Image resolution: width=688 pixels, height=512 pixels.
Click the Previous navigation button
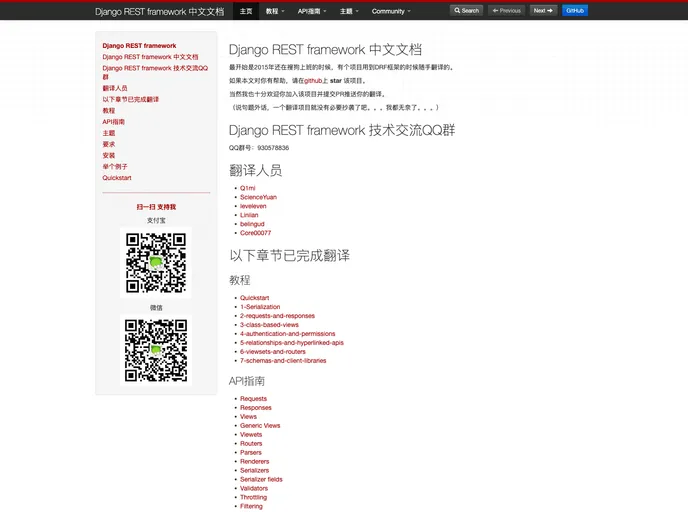[x=506, y=11]
